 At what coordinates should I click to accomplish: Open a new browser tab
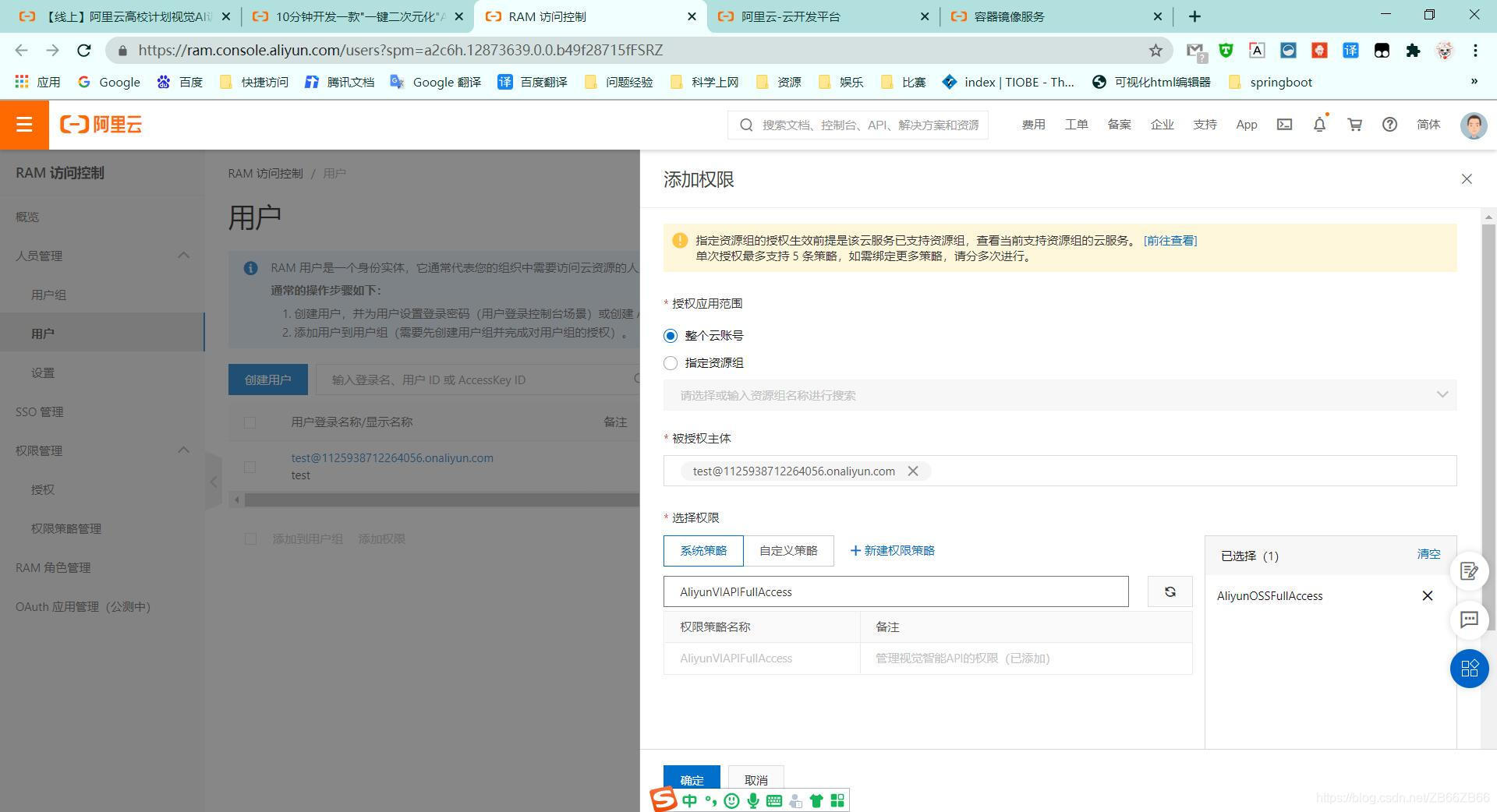pos(1194,16)
